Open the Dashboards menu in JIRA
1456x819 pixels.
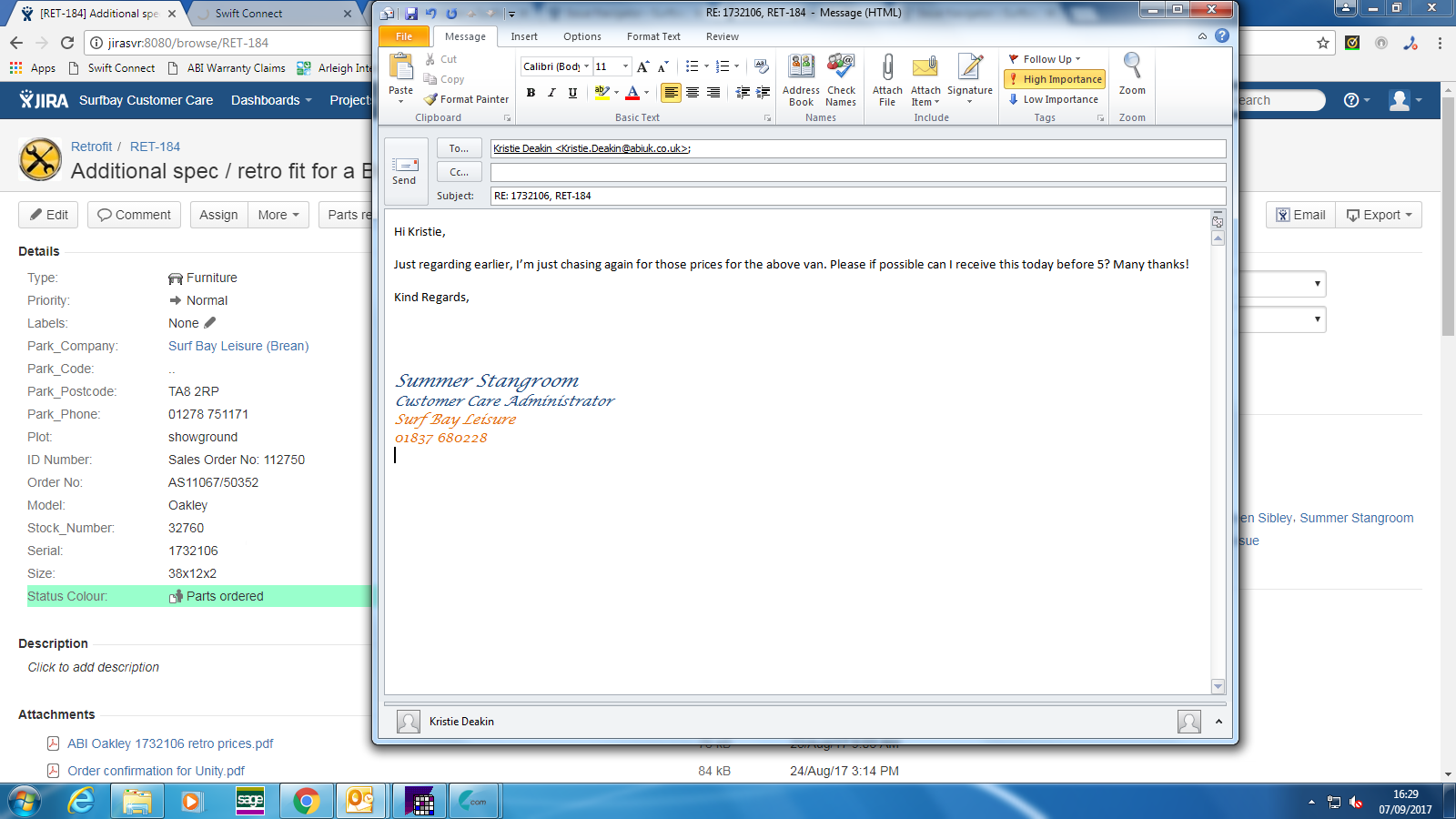(x=271, y=100)
